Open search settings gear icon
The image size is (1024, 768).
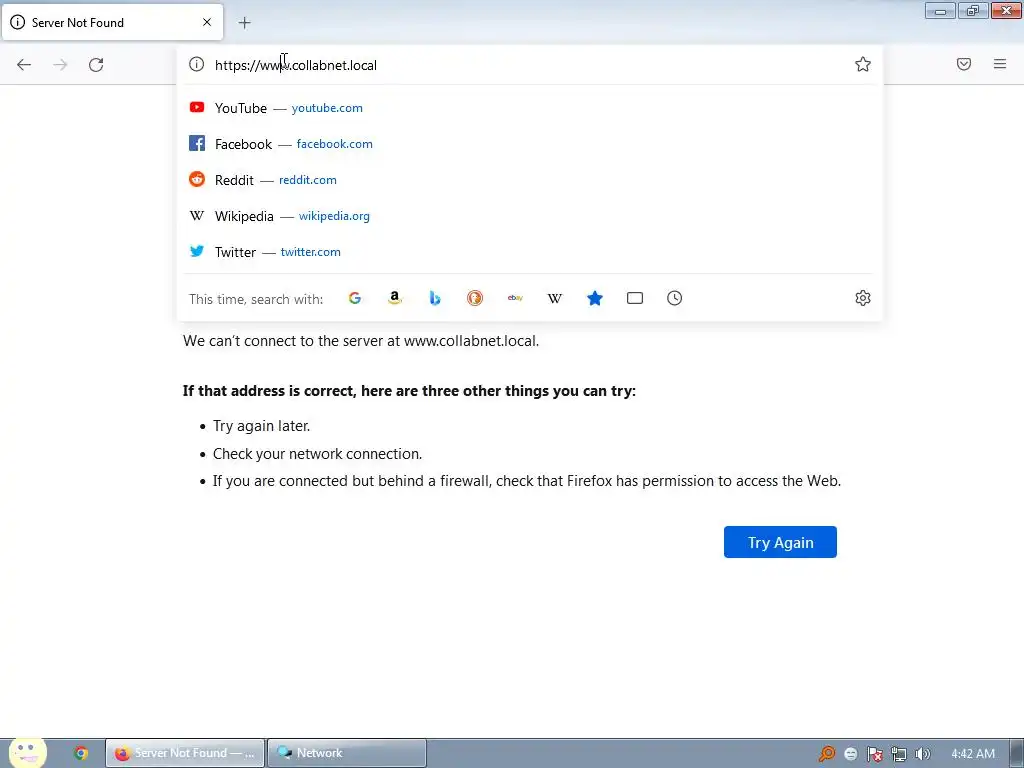click(863, 298)
